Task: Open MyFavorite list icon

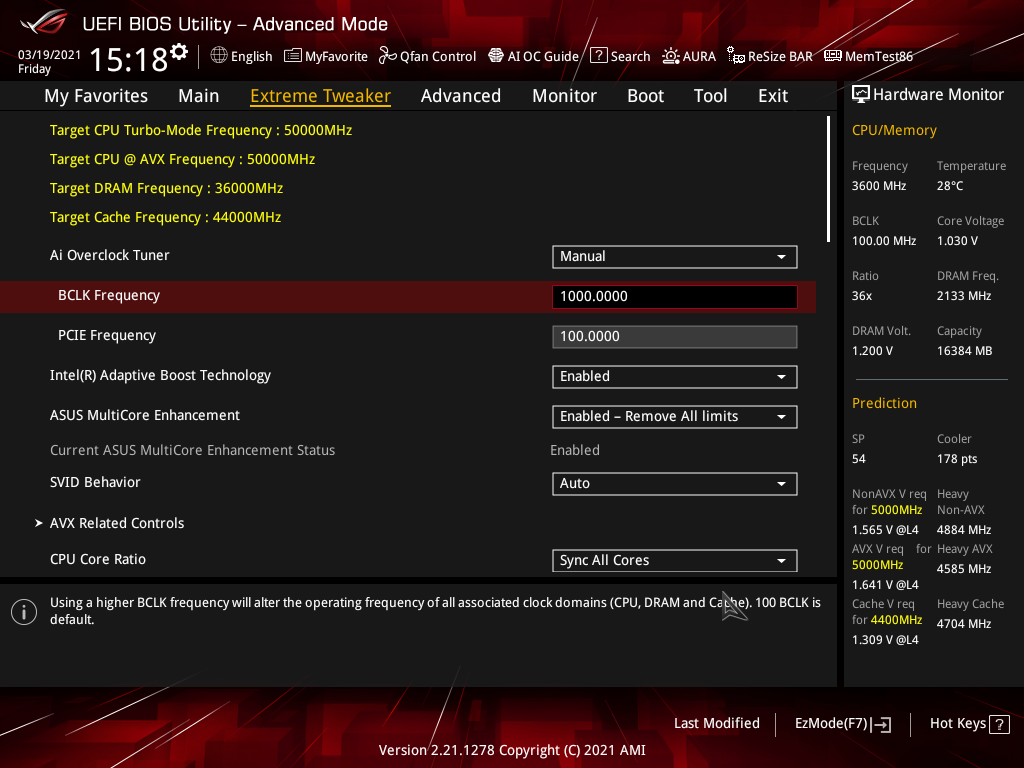Action: click(293, 56)
